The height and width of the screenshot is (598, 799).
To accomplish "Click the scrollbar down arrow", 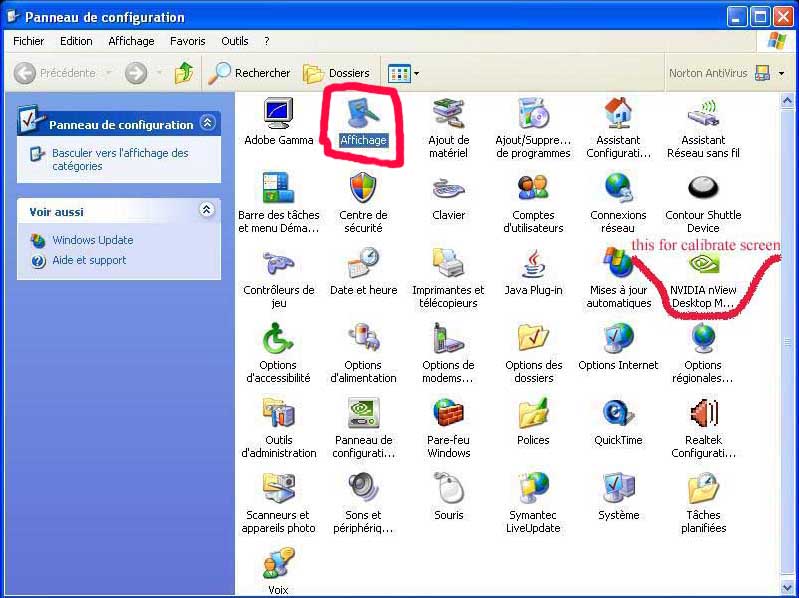I will click(787, 589).
